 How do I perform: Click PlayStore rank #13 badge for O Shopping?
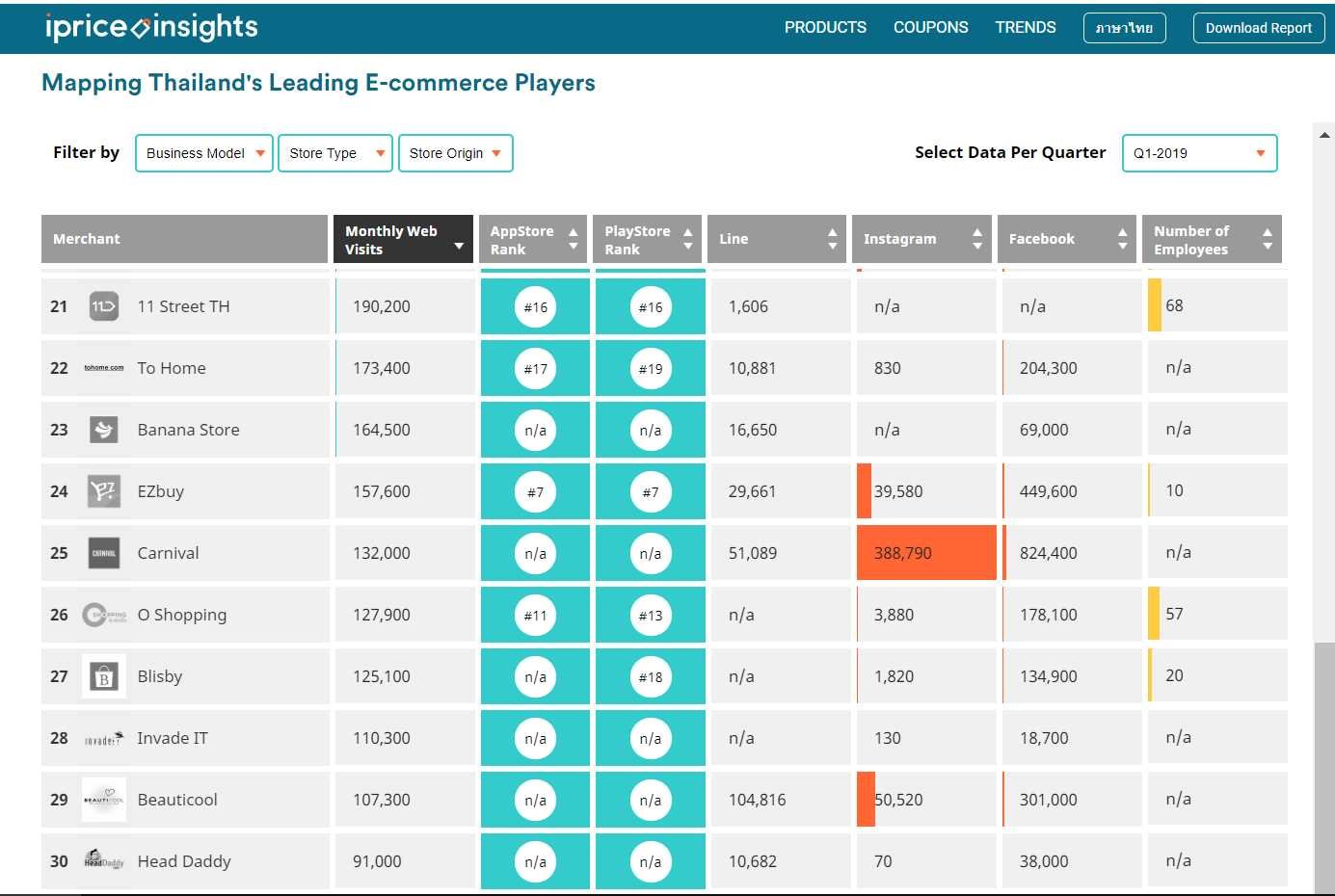[x=651, y=616]
